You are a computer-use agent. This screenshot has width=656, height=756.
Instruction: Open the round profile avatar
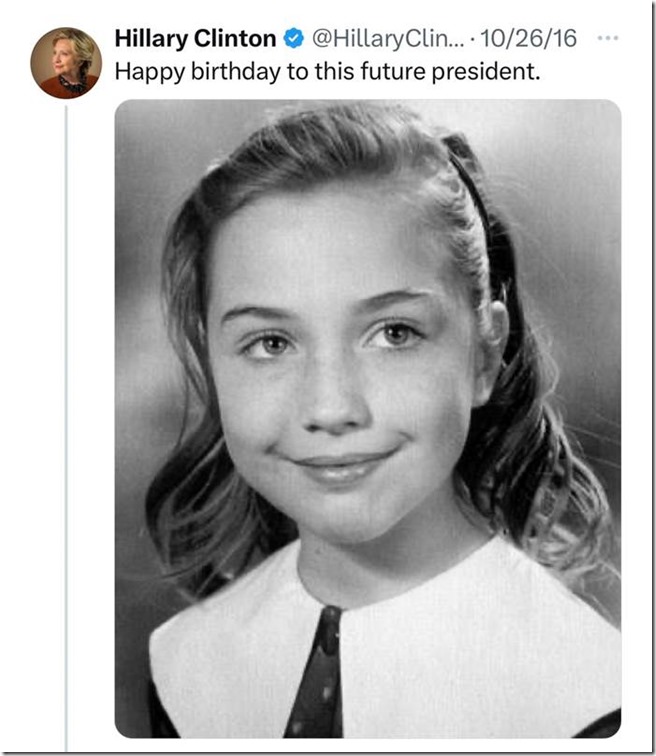coord(65,62)
